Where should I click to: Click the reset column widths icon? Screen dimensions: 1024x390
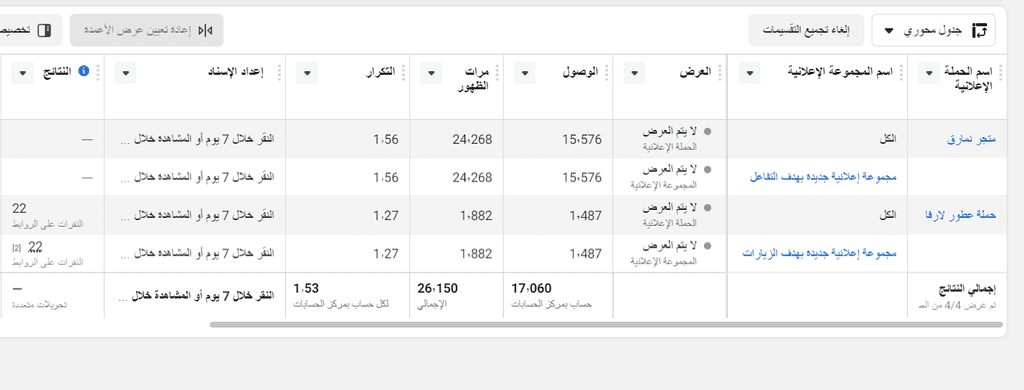[x=206, y=30]
